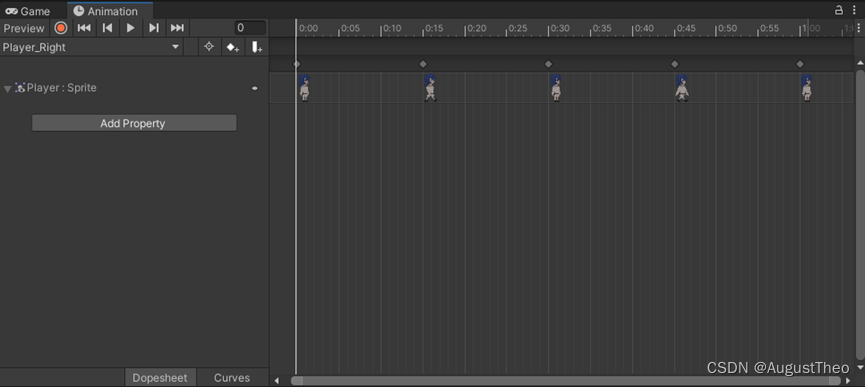Click the Add Property button
Image resolution: width=865 pixels, height=387 pixels.
(134, 123)
